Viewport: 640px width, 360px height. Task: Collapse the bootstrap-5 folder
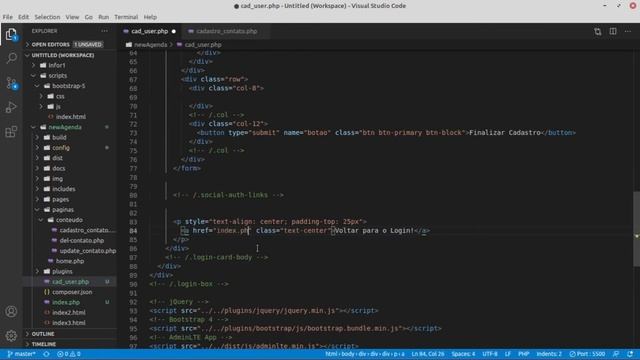tap(69, 86)
